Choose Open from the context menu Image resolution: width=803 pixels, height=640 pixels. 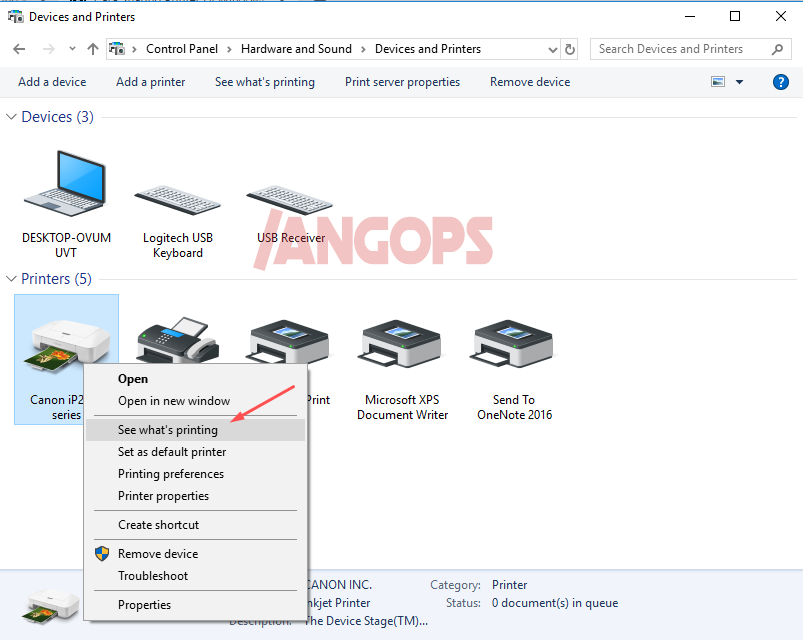(196, 379)
